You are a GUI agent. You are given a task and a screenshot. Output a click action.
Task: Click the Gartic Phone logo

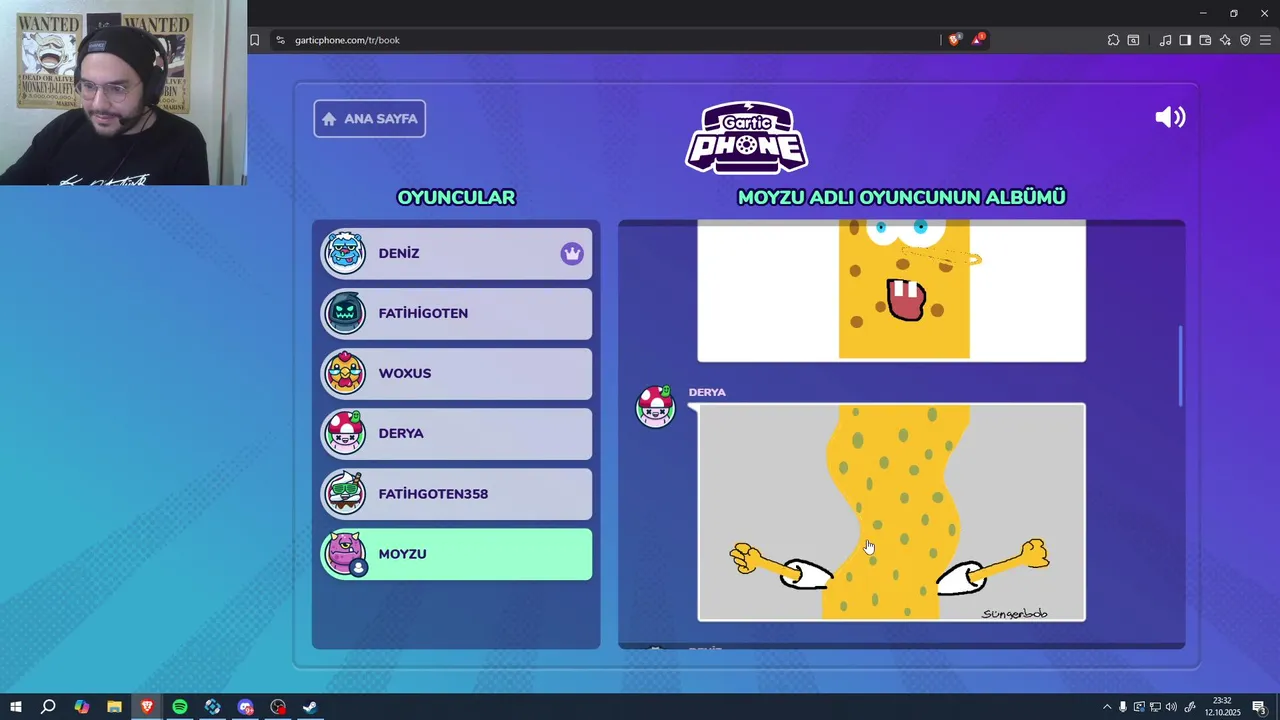point(746,138)
